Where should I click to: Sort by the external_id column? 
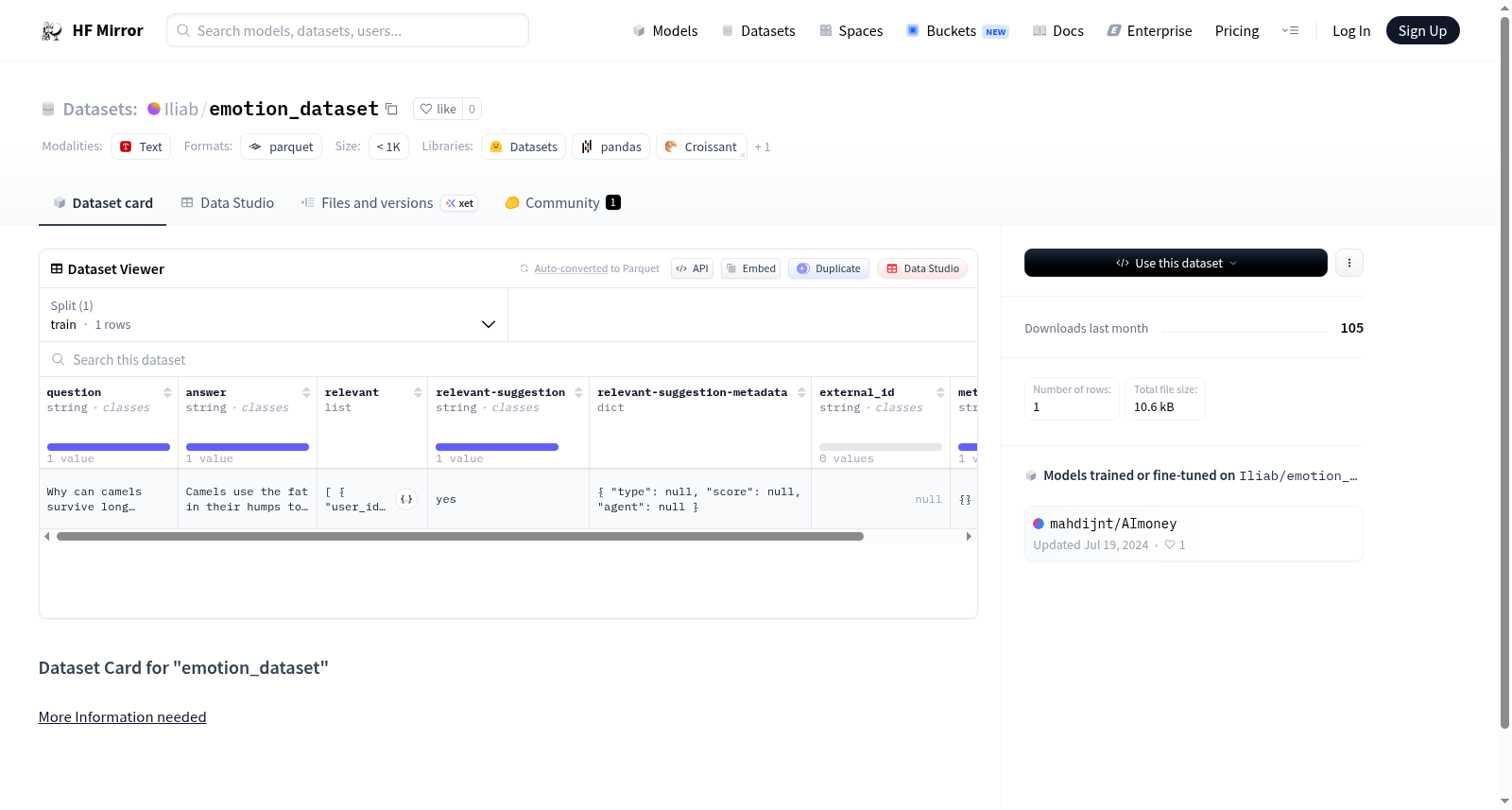click(940, 392)
